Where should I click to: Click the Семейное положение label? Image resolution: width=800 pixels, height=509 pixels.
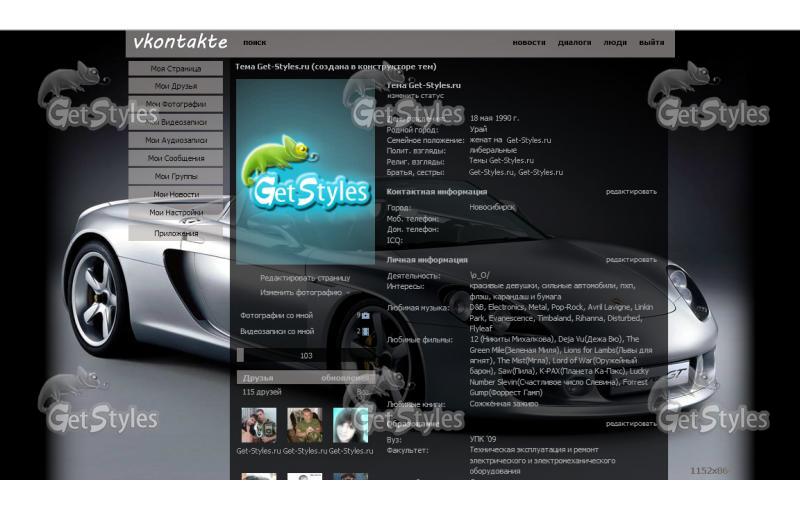[425, 140]
